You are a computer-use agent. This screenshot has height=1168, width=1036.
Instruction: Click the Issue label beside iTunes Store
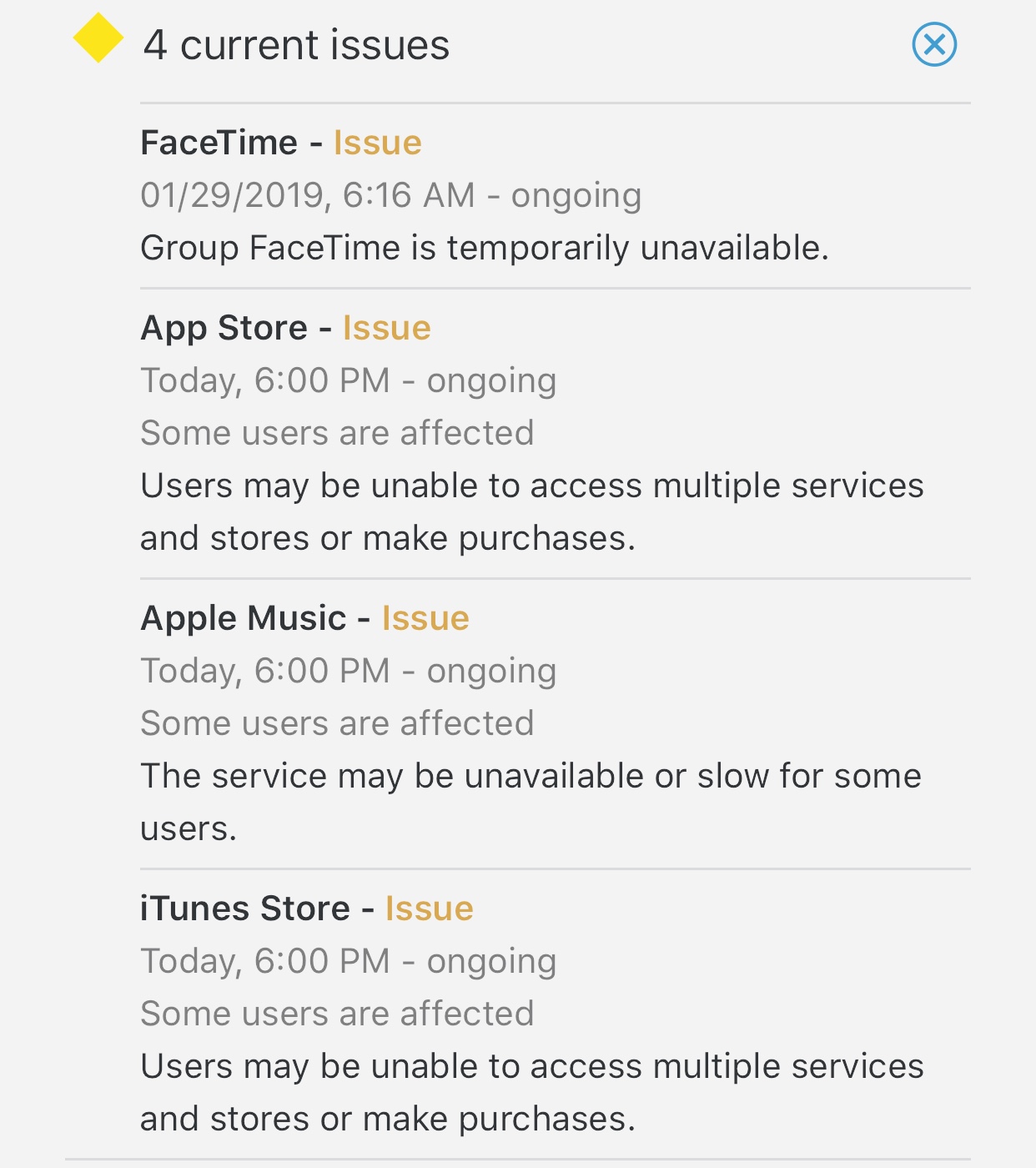[429, 909]
